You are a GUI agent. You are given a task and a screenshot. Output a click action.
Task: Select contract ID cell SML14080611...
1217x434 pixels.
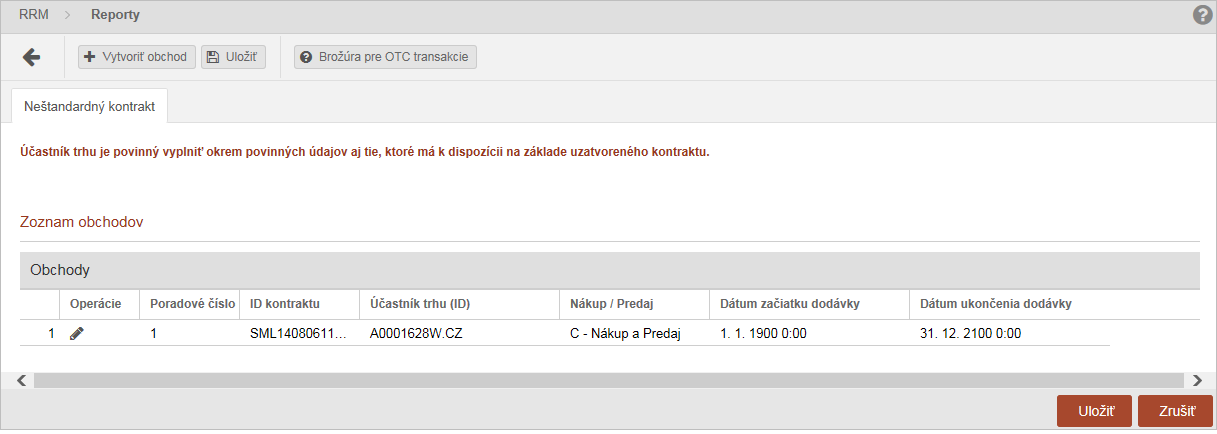tap(299, 334)
